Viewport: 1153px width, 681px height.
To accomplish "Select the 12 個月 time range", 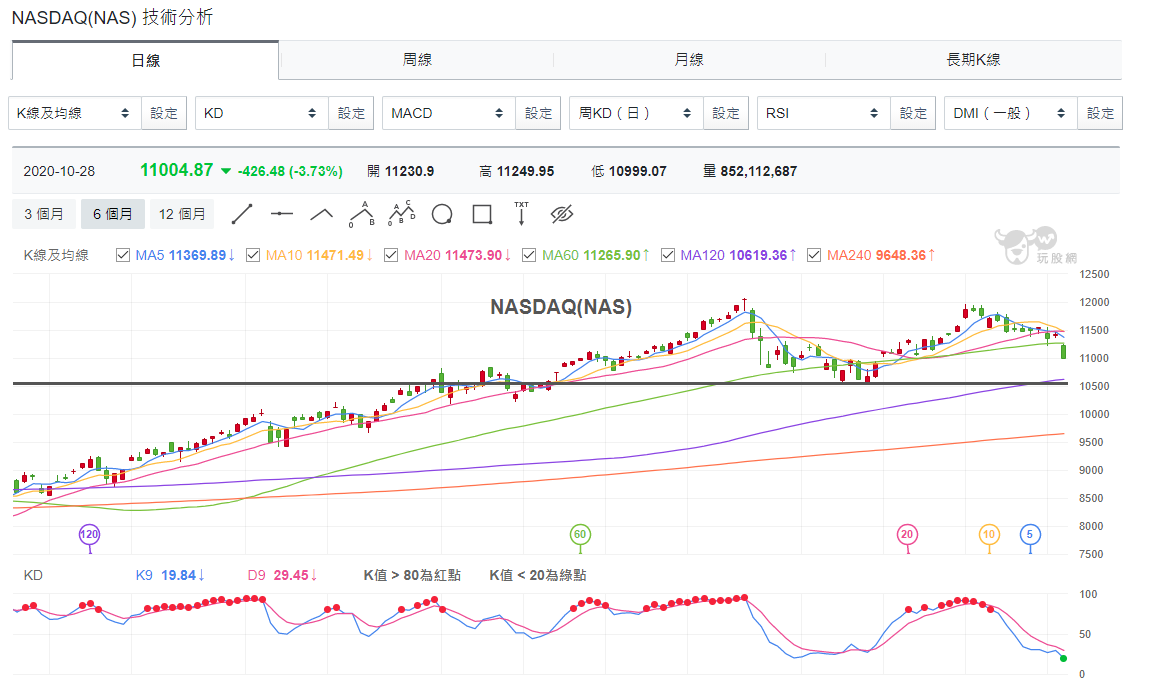I will click(182, 214).
